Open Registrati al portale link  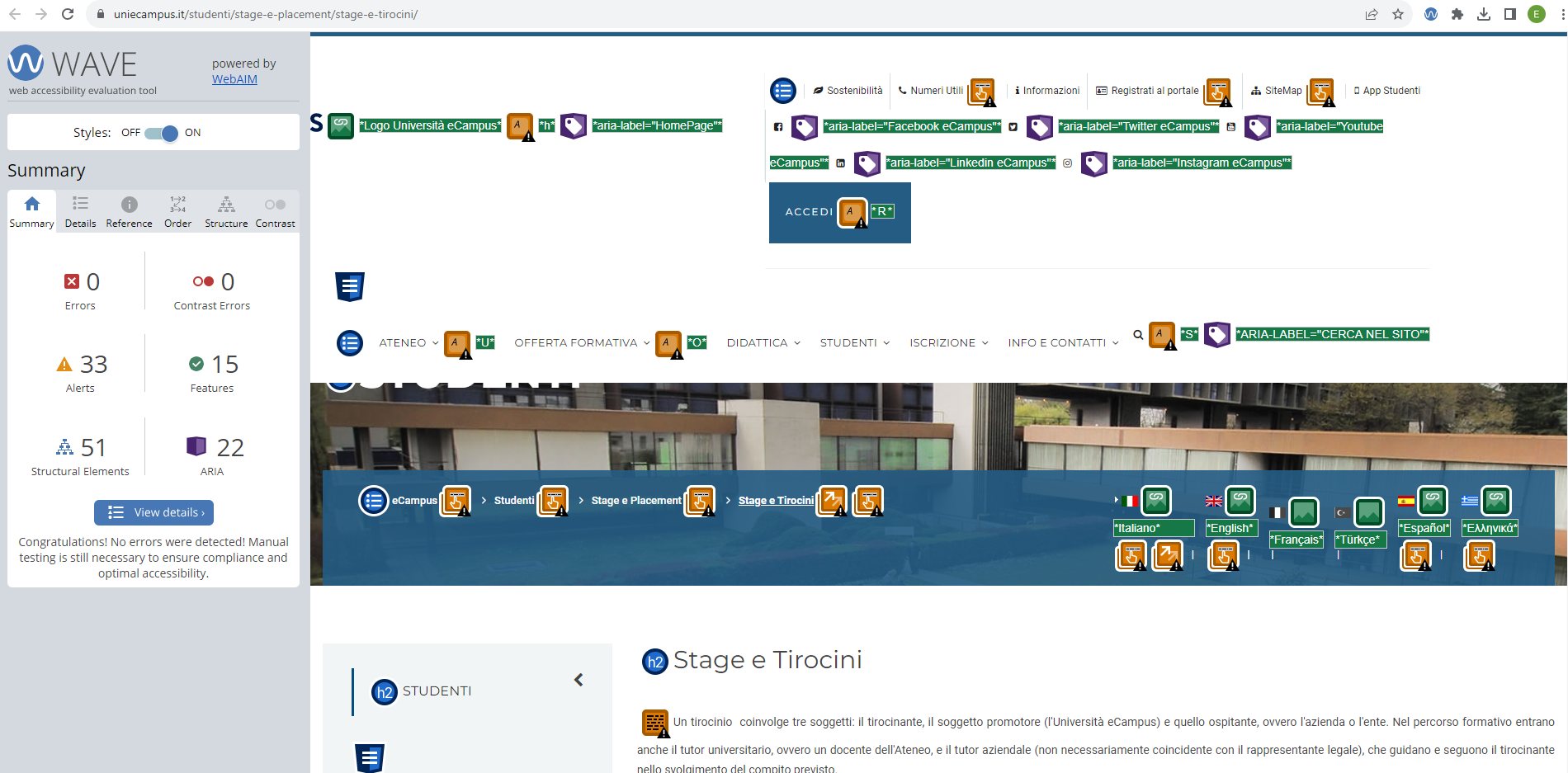(1147, 91)
